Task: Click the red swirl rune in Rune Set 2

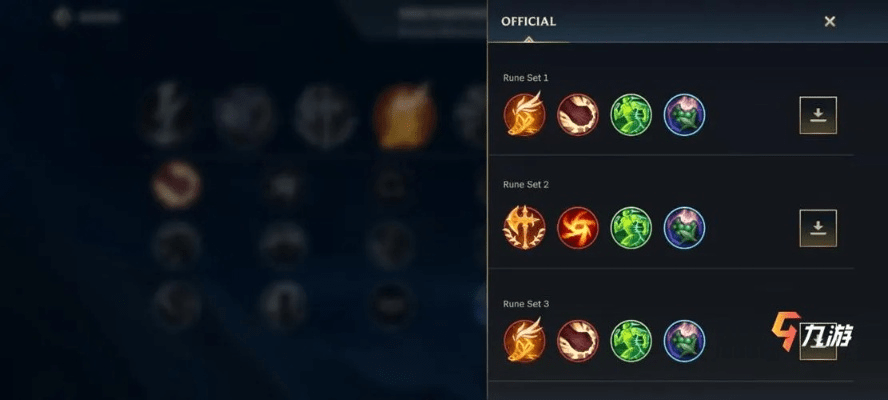Action: pyautogui.click(x=577, y=227)
